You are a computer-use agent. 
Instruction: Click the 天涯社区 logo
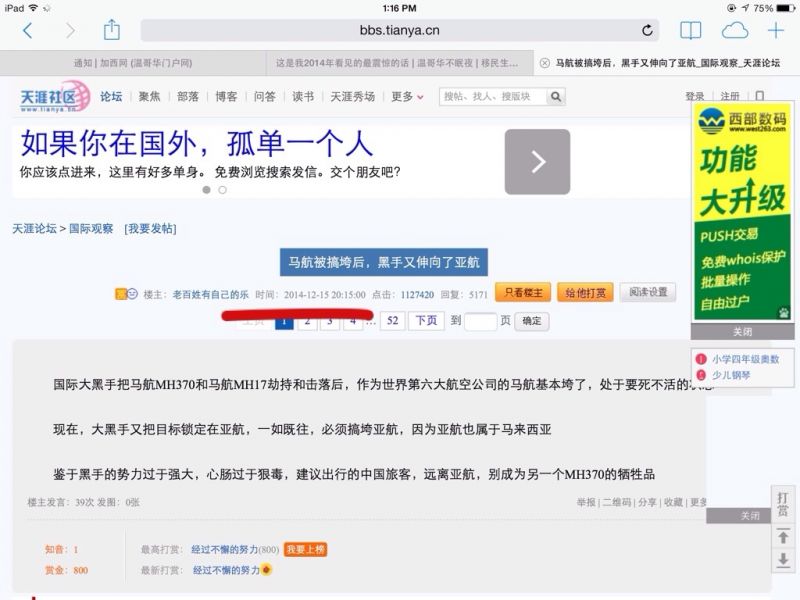coord(54,96)
